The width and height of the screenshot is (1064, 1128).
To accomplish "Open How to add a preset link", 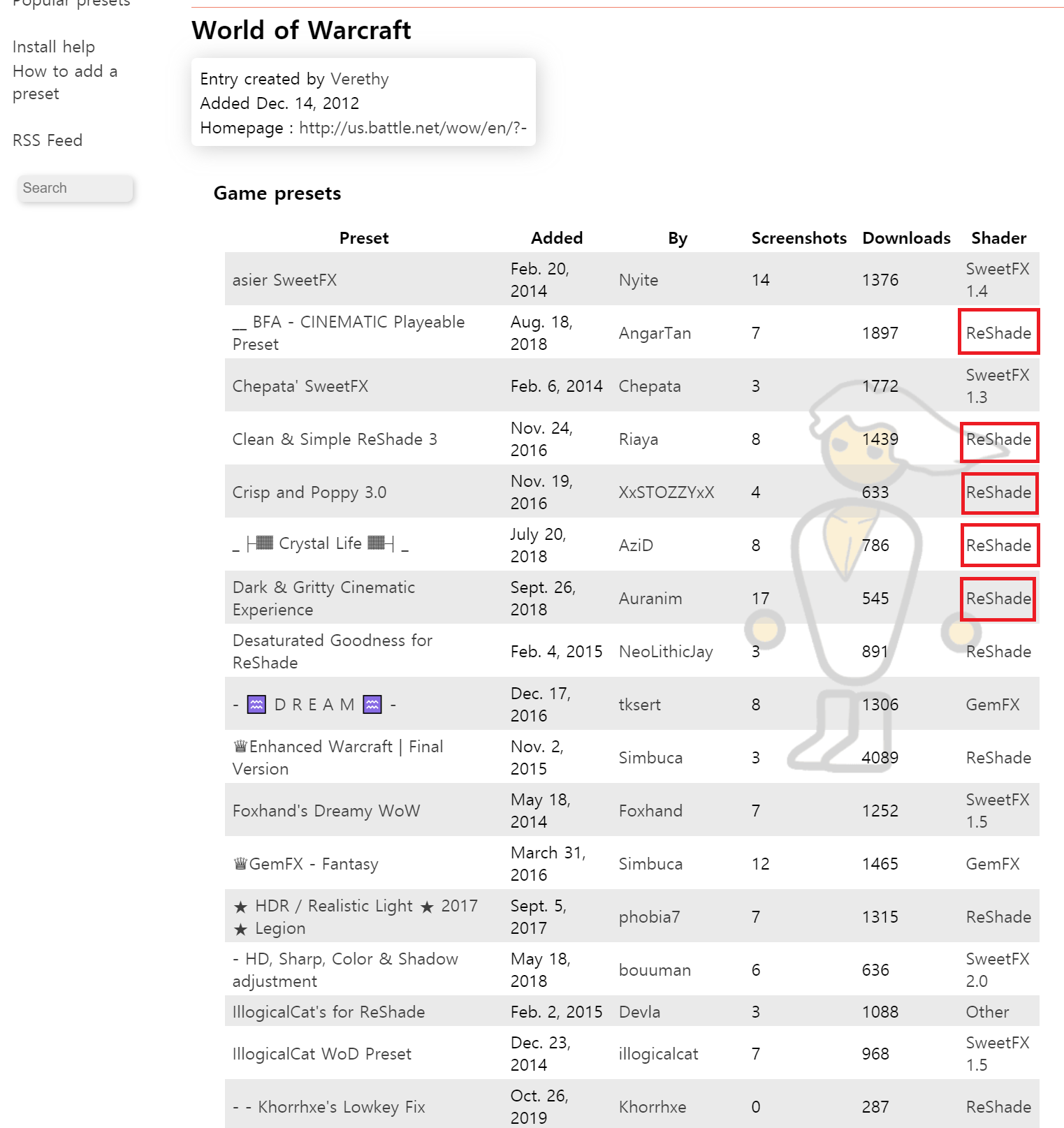I will (65, 82).
